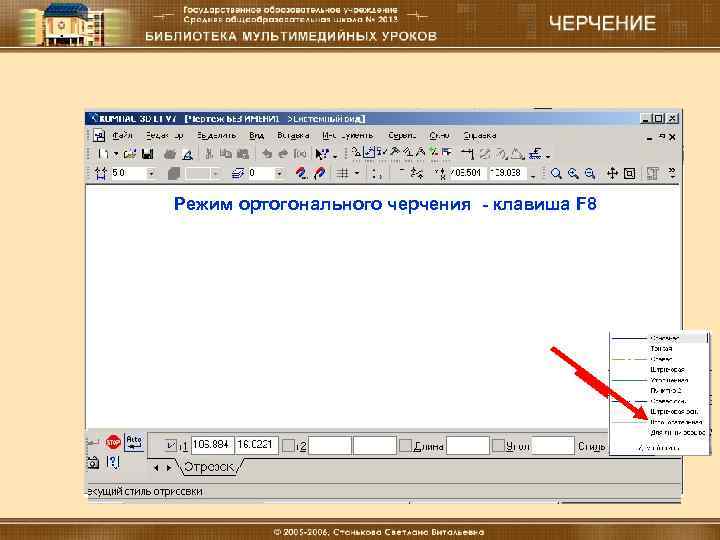
Task: Open the greyed combo box dropdown
Action: 215,174
